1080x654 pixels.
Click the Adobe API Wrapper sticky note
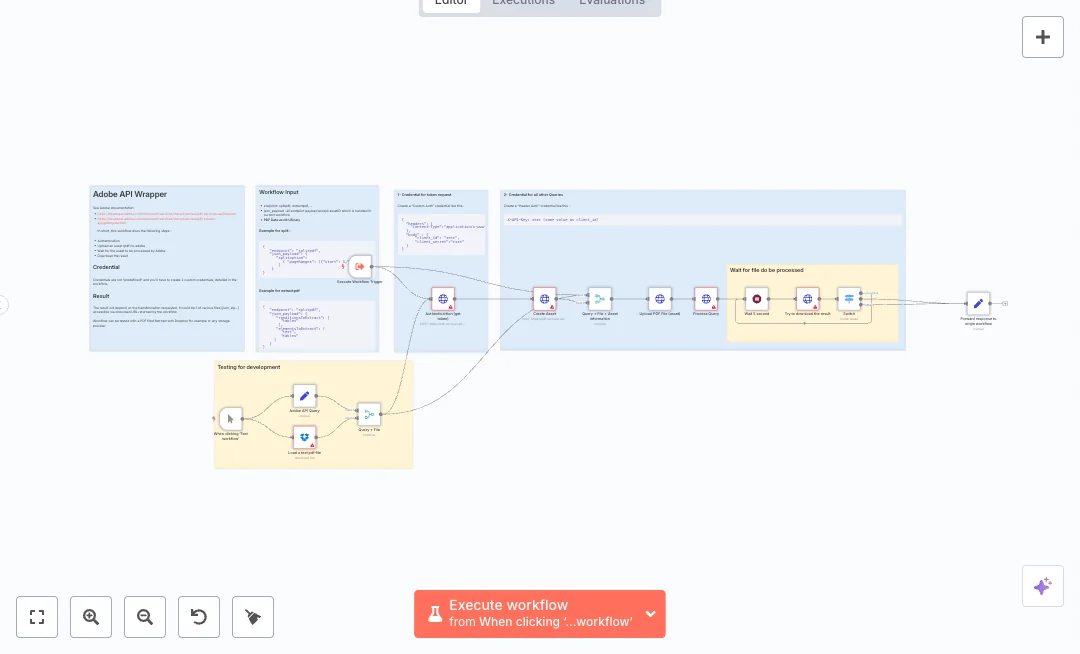coord(167,268)
